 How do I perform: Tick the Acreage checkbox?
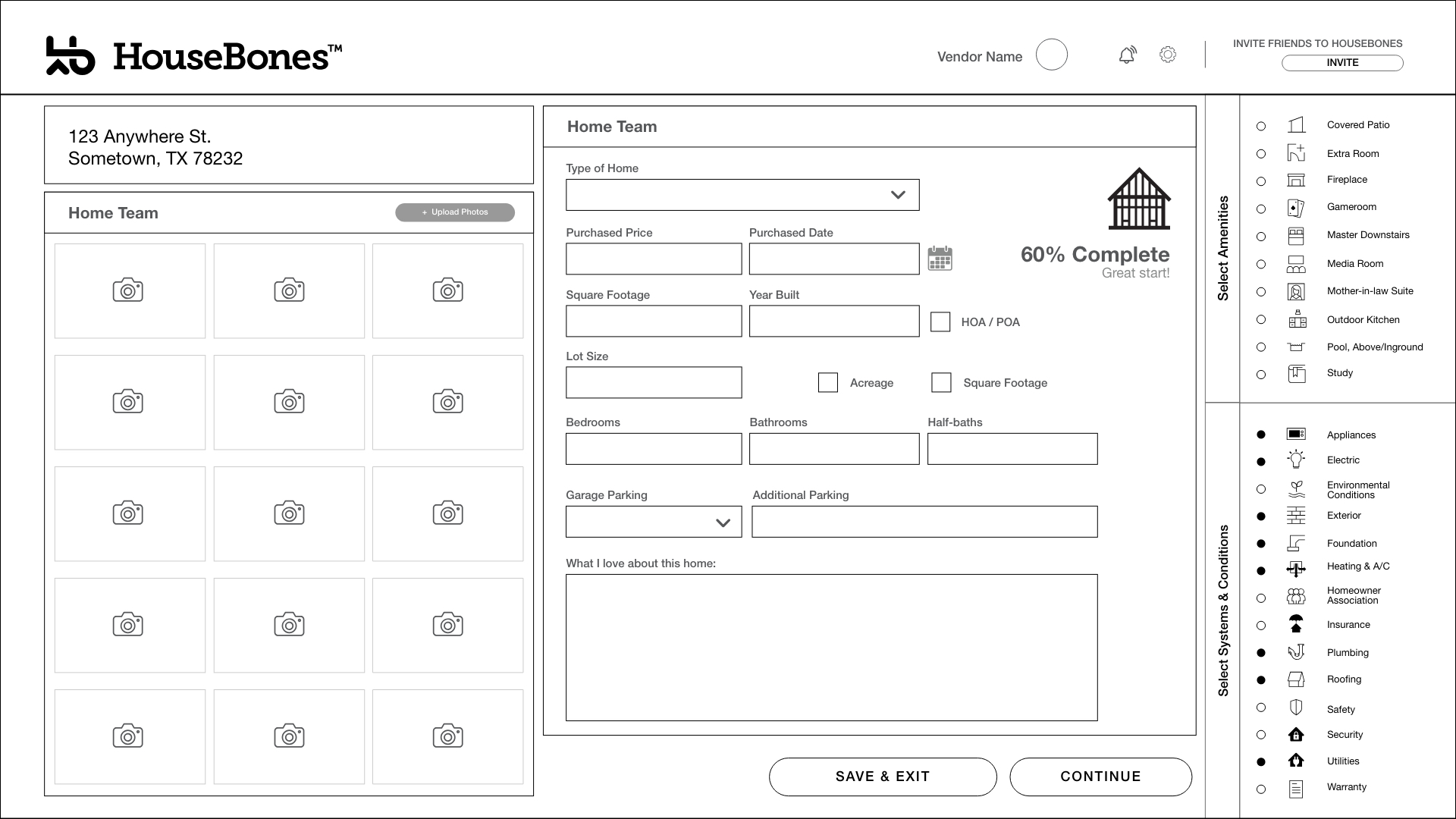pos(828,382)
